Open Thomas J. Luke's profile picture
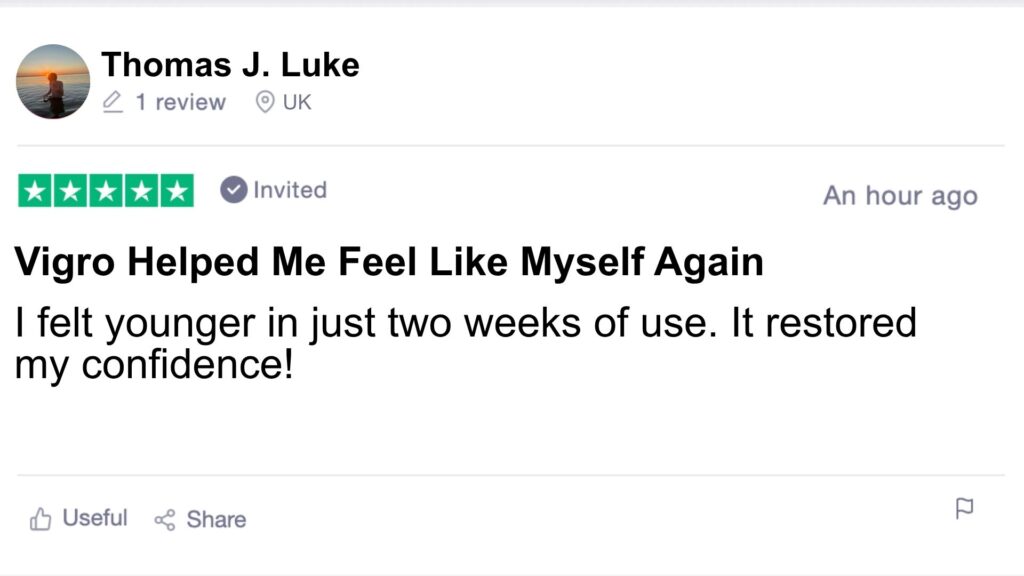The image size is (1024, 576). click(x=53, y=82)
